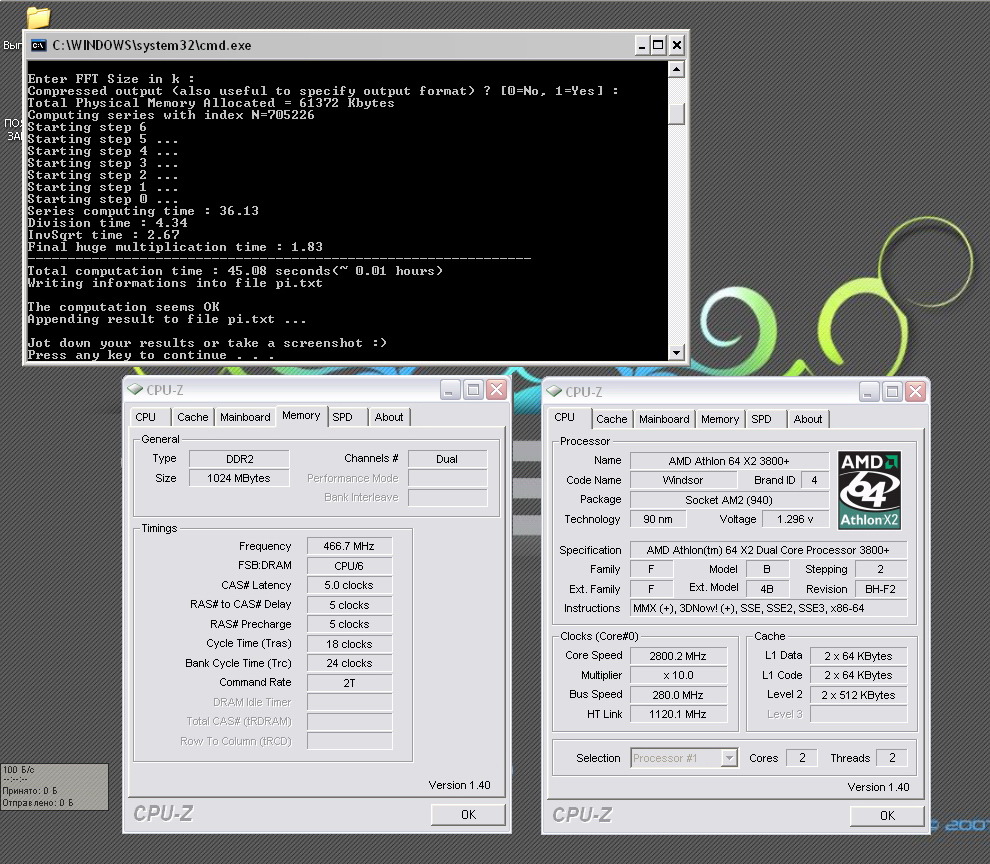Click the Name field AMD Athlon 64 X2 3800+

pos(729,461)
